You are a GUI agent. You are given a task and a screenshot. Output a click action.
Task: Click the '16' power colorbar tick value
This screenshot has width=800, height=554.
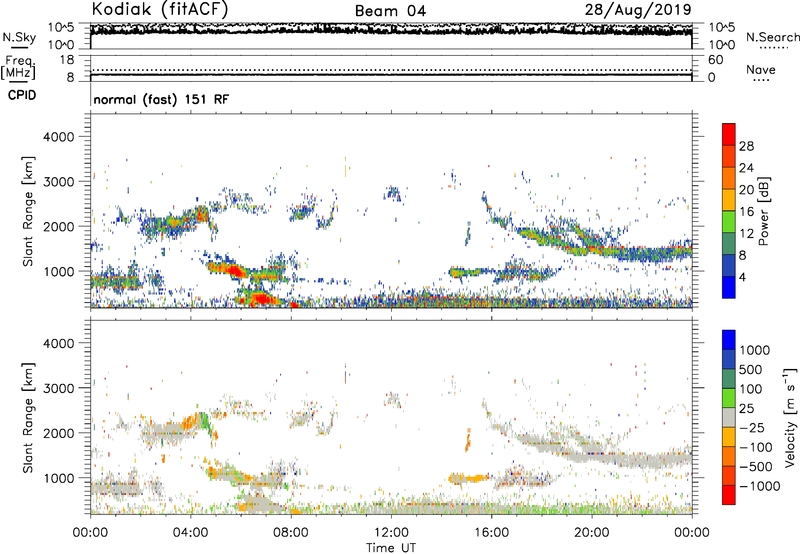point(746,212)
